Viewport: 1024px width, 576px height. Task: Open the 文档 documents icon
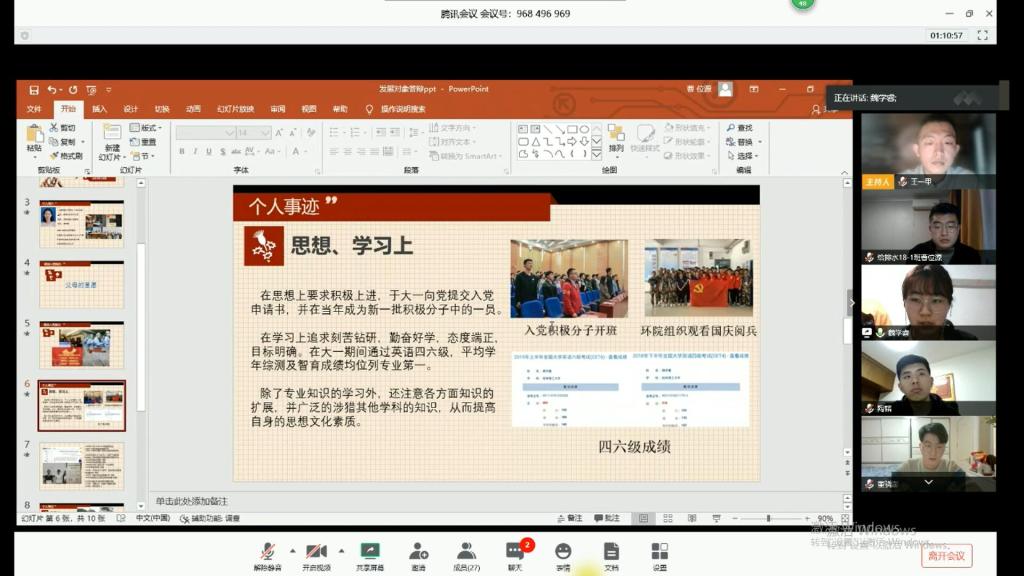coord(611,552)
